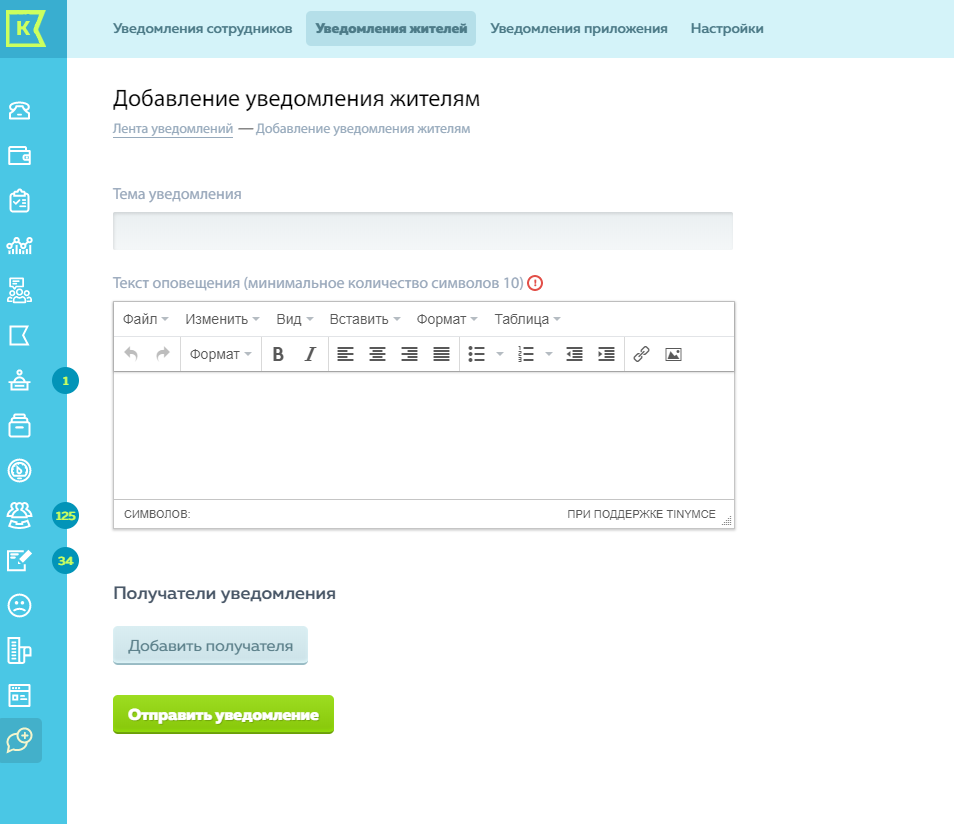The width and height of the screenshot is (954, 824).
Task: Justify text with the justify icon
Action: click(441, 354)
